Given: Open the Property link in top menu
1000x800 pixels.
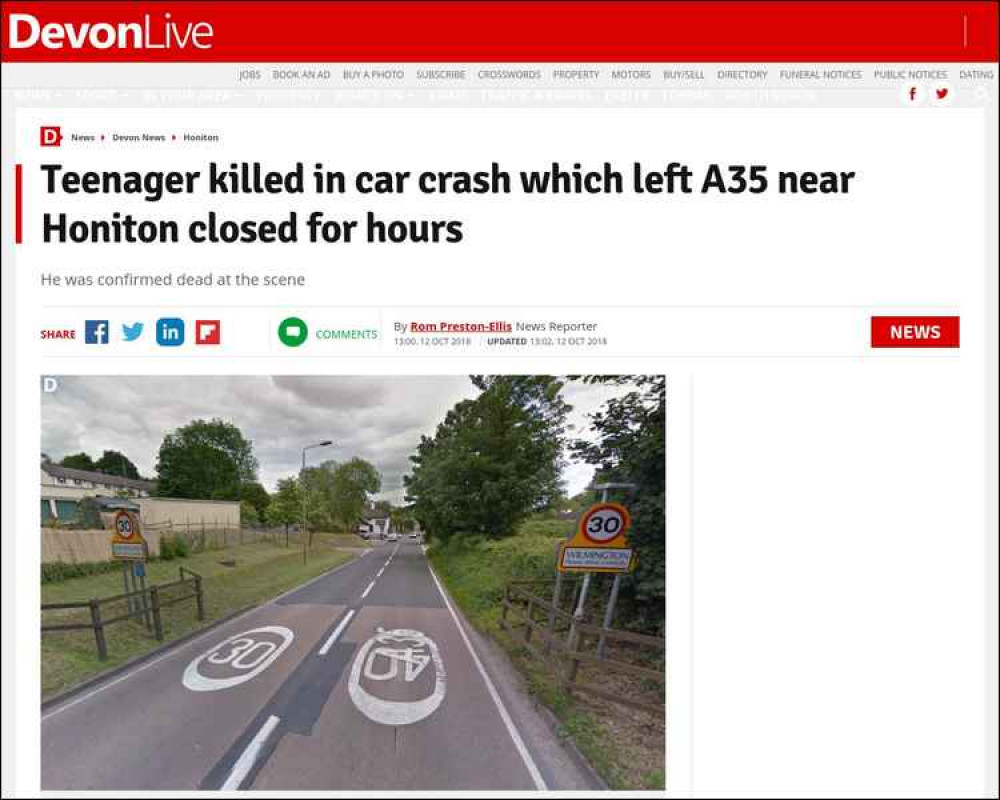Looking at the screenshot, I should pyautogui.click(x=576, y=75).
